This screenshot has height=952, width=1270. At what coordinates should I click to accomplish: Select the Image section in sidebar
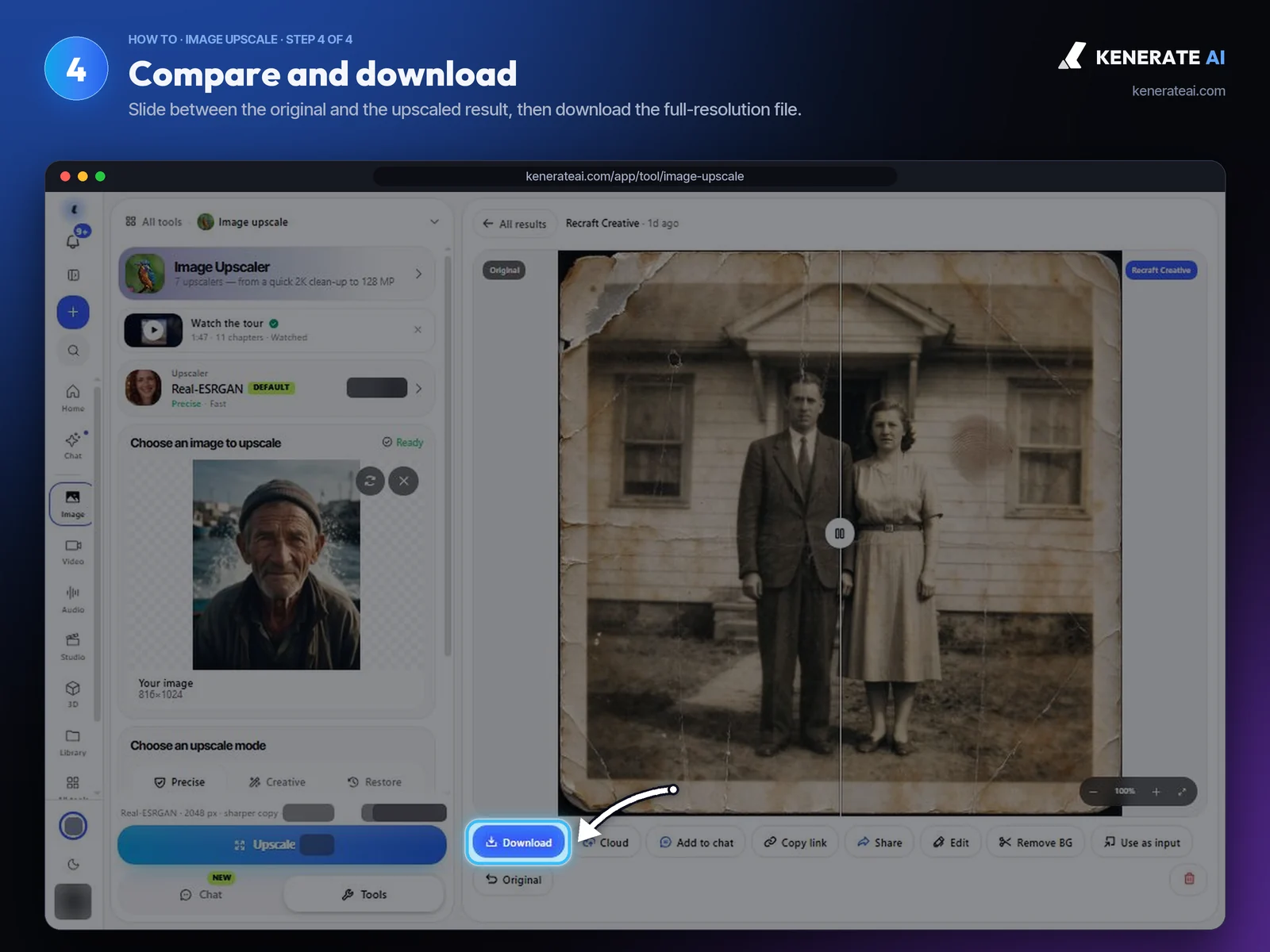click(73, 504)
